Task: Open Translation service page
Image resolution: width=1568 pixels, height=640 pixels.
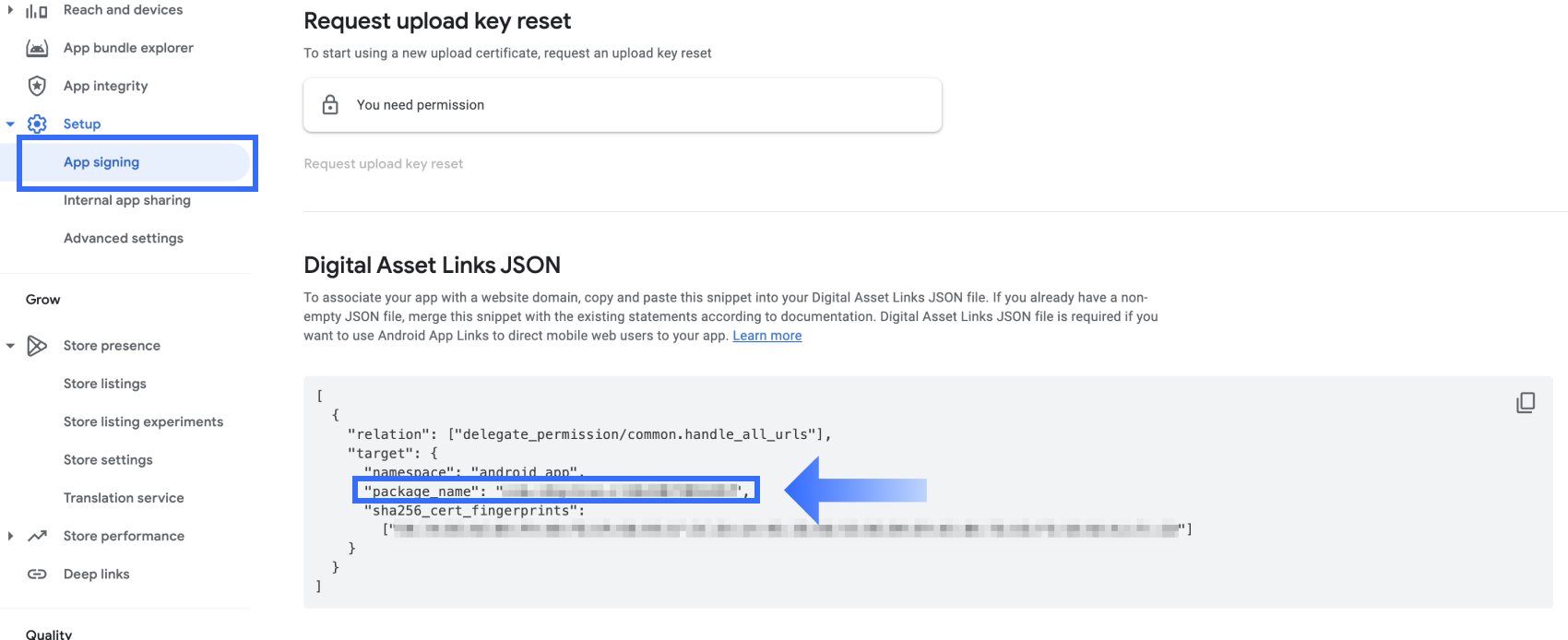Action: 124,498
